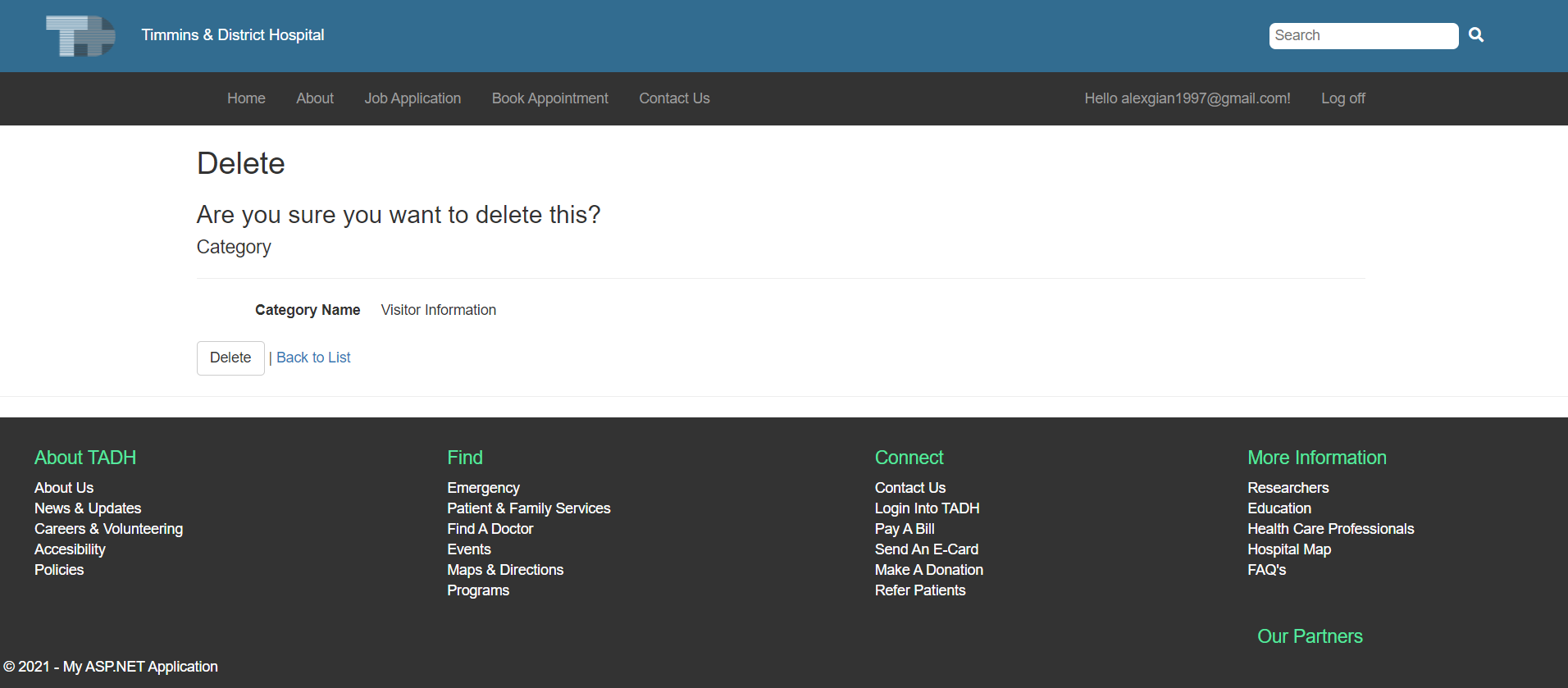Viewport: 1568px width, 688px height.
Task: Click the magnifying glass search icon
Action: 1476,35
